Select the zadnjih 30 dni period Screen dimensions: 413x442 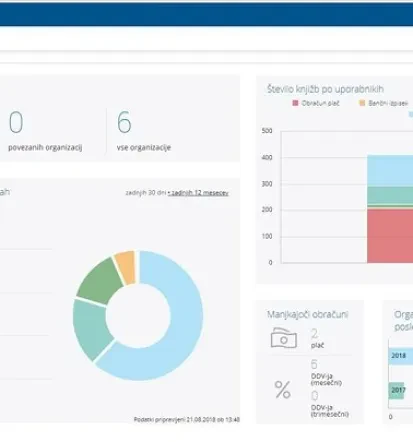pos(145,193)
